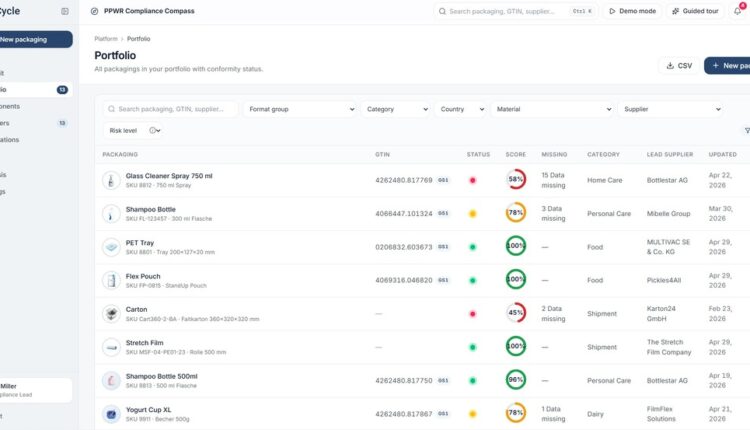Screen dimensions: 750x430
Task: Click the GS1 badge on the Shampoo Bottle row
Action: click(x=443, y=213)
